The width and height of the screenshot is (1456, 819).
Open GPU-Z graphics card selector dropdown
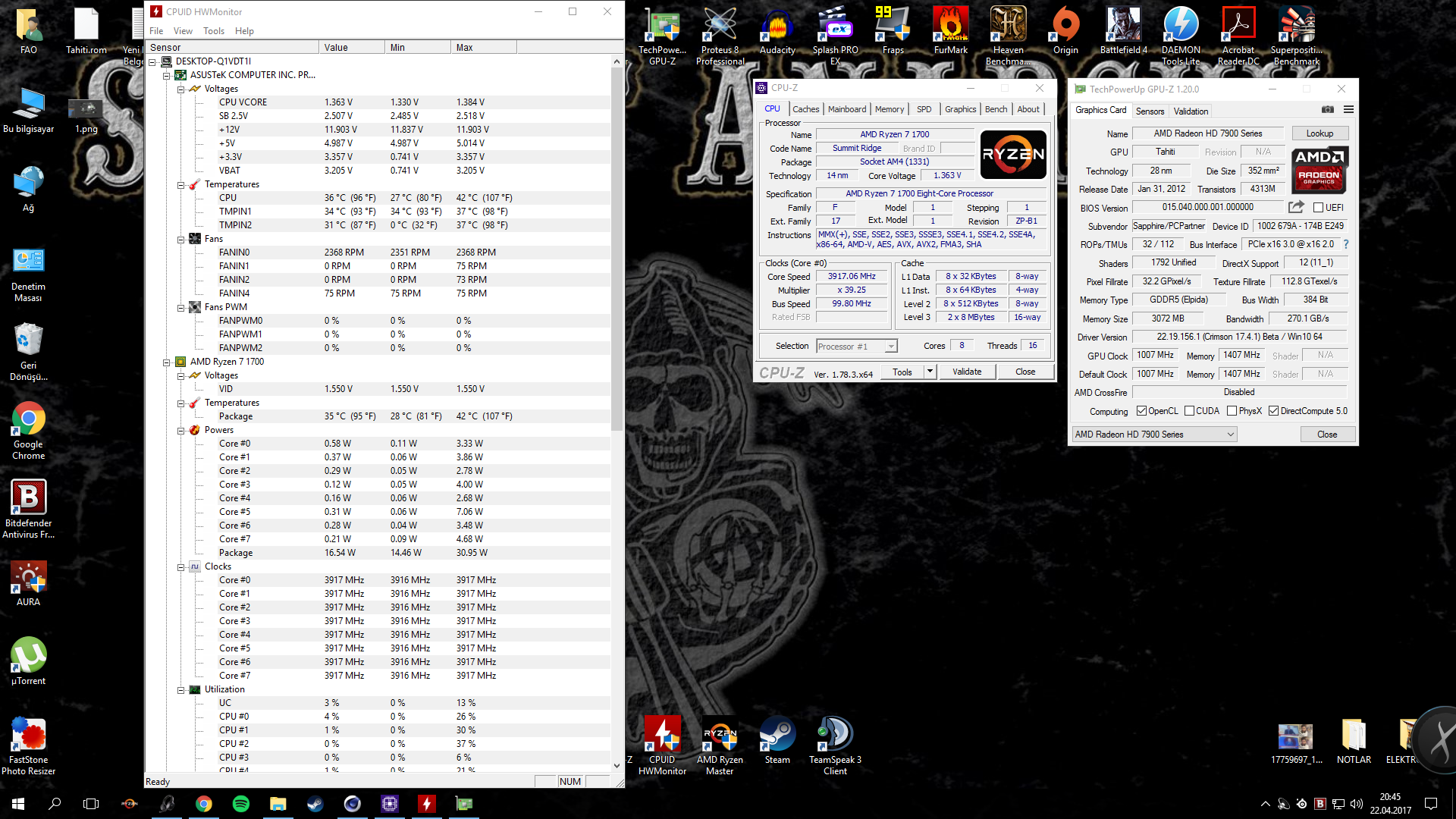coord(1155,435)
